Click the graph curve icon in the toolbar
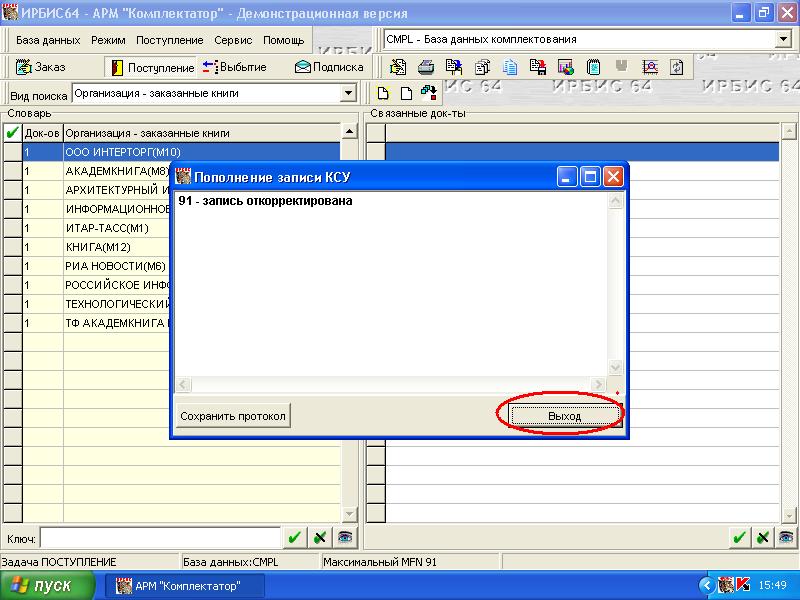The height and width of the screenshot is (600, 800). pyautogui.click(x=650, y=67)
